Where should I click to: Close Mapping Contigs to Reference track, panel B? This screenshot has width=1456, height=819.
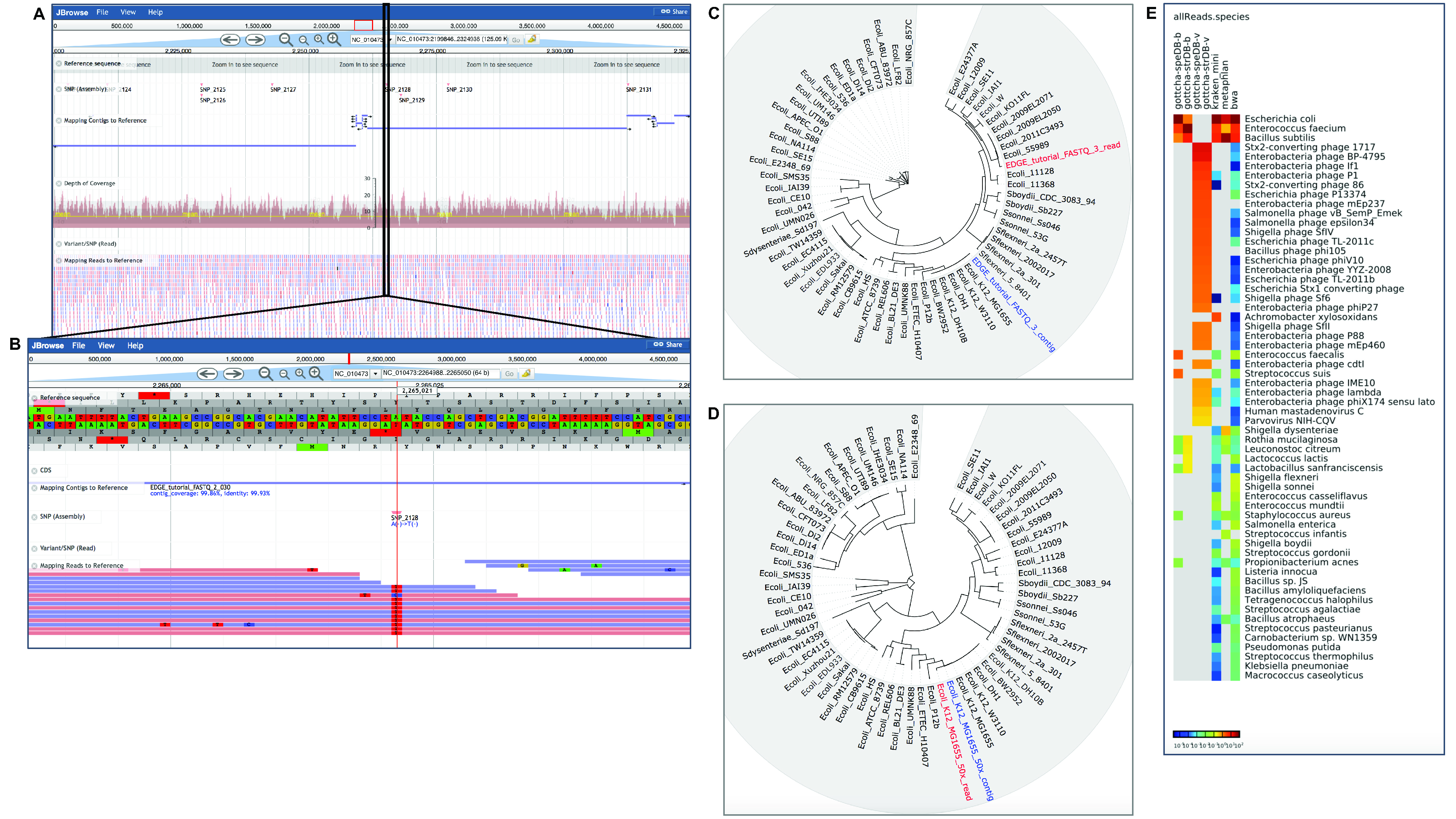(x=35, y=488)
